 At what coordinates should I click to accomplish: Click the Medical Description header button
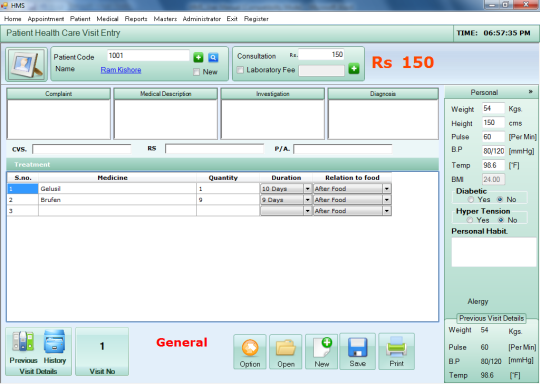click(x=166, y=94)
